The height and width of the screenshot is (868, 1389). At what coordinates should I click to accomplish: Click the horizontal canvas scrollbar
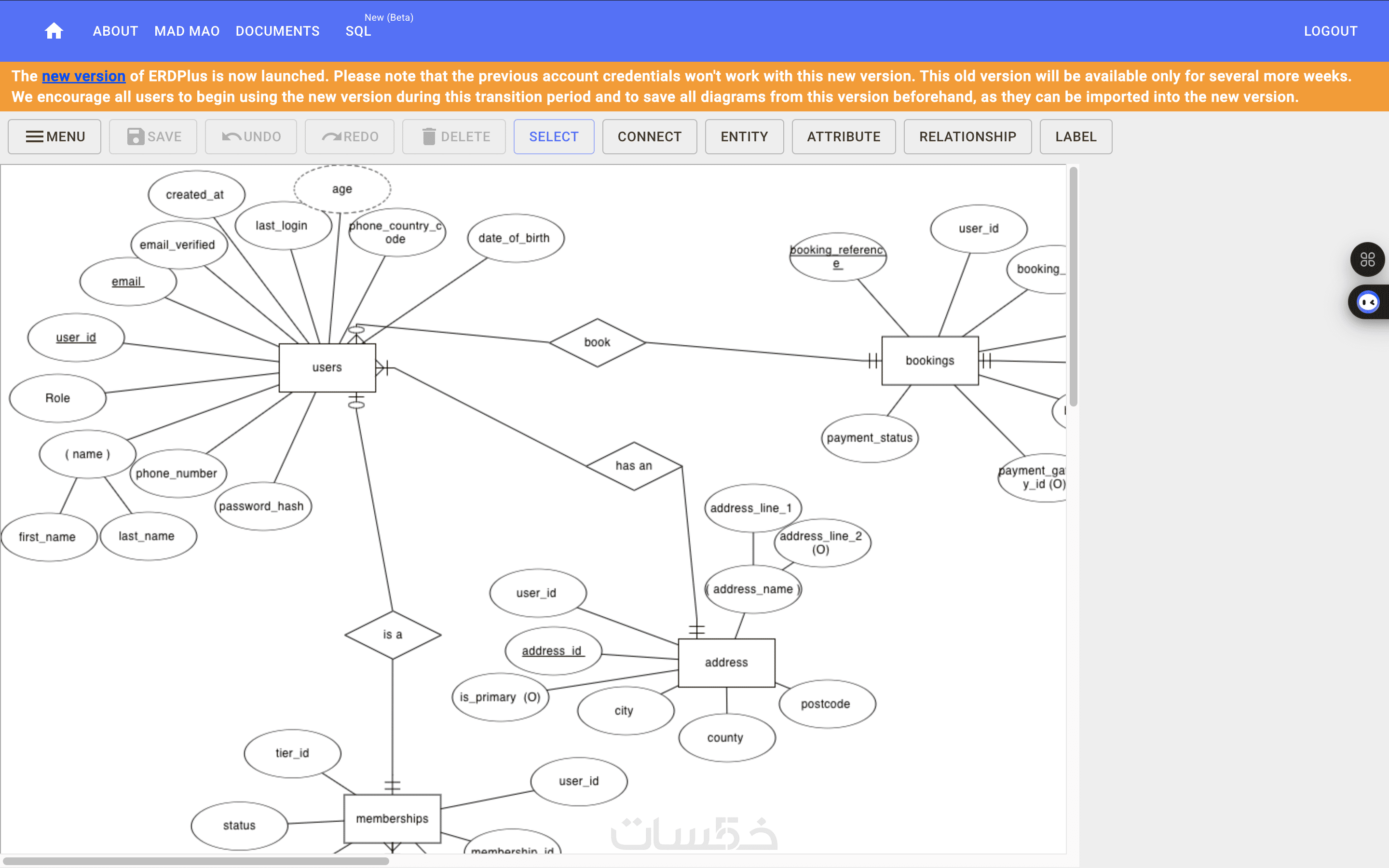point(195,861)
